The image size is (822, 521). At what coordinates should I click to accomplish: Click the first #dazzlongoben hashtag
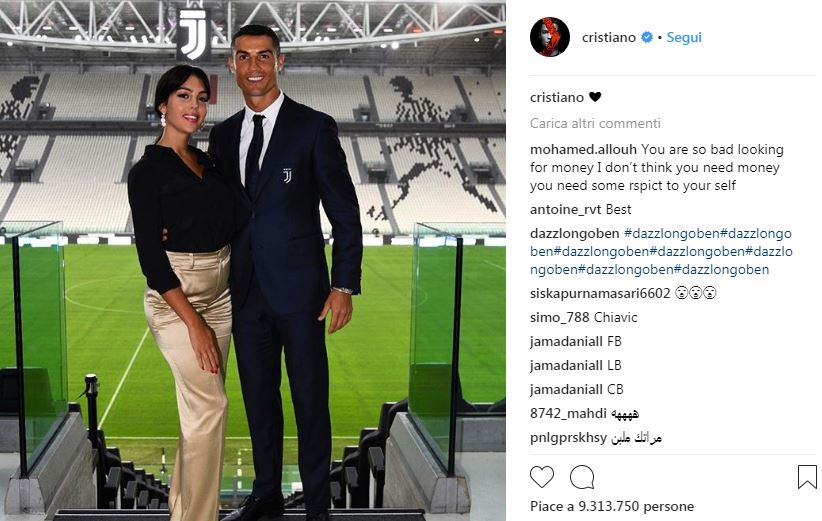tap(672, 233)
